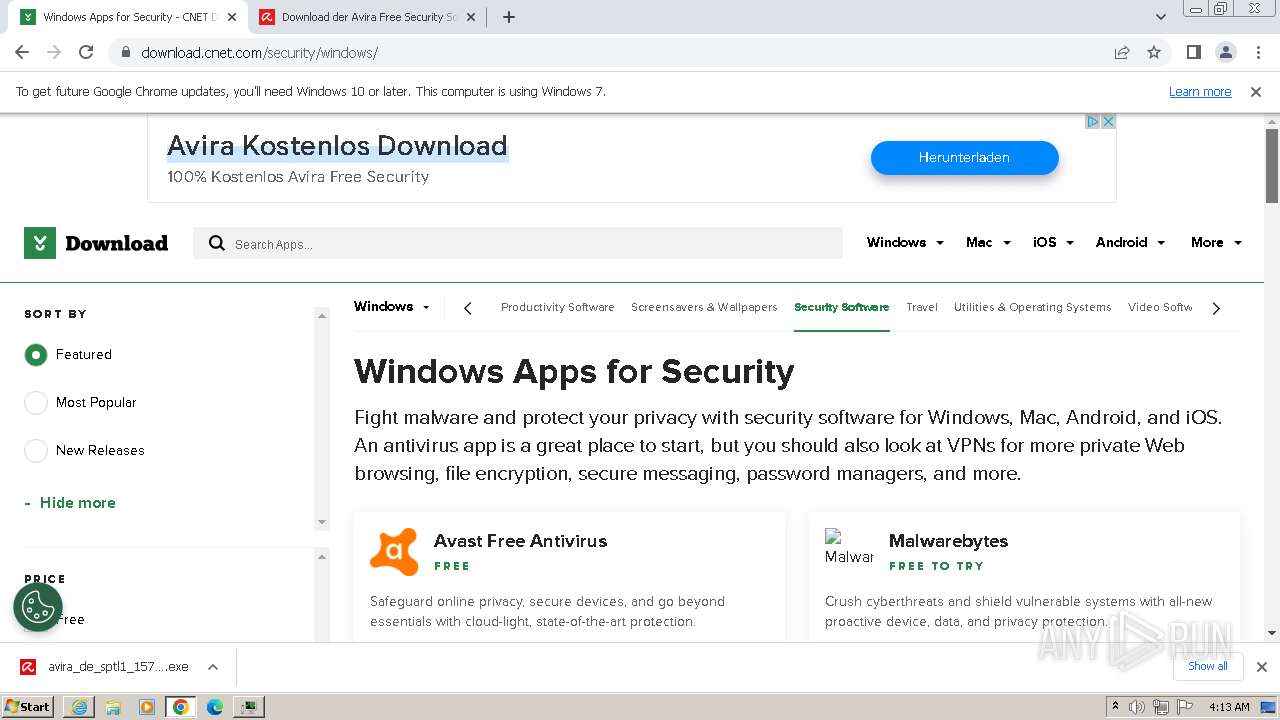Viewport: 1280px width, 720px height.
Task: Bookmark this page with the star icon
Action: point(1154,52)
